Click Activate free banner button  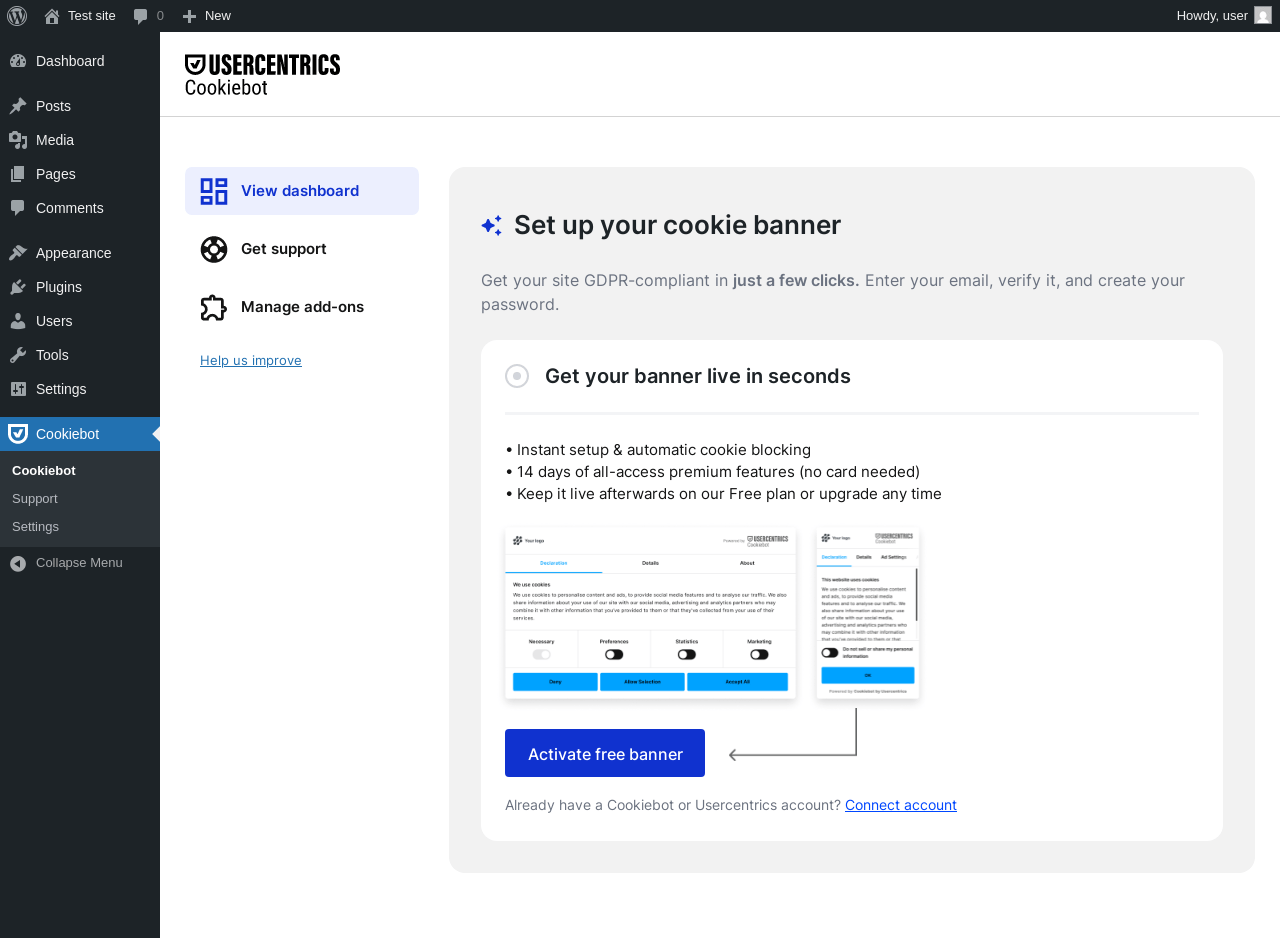(605, 753)
